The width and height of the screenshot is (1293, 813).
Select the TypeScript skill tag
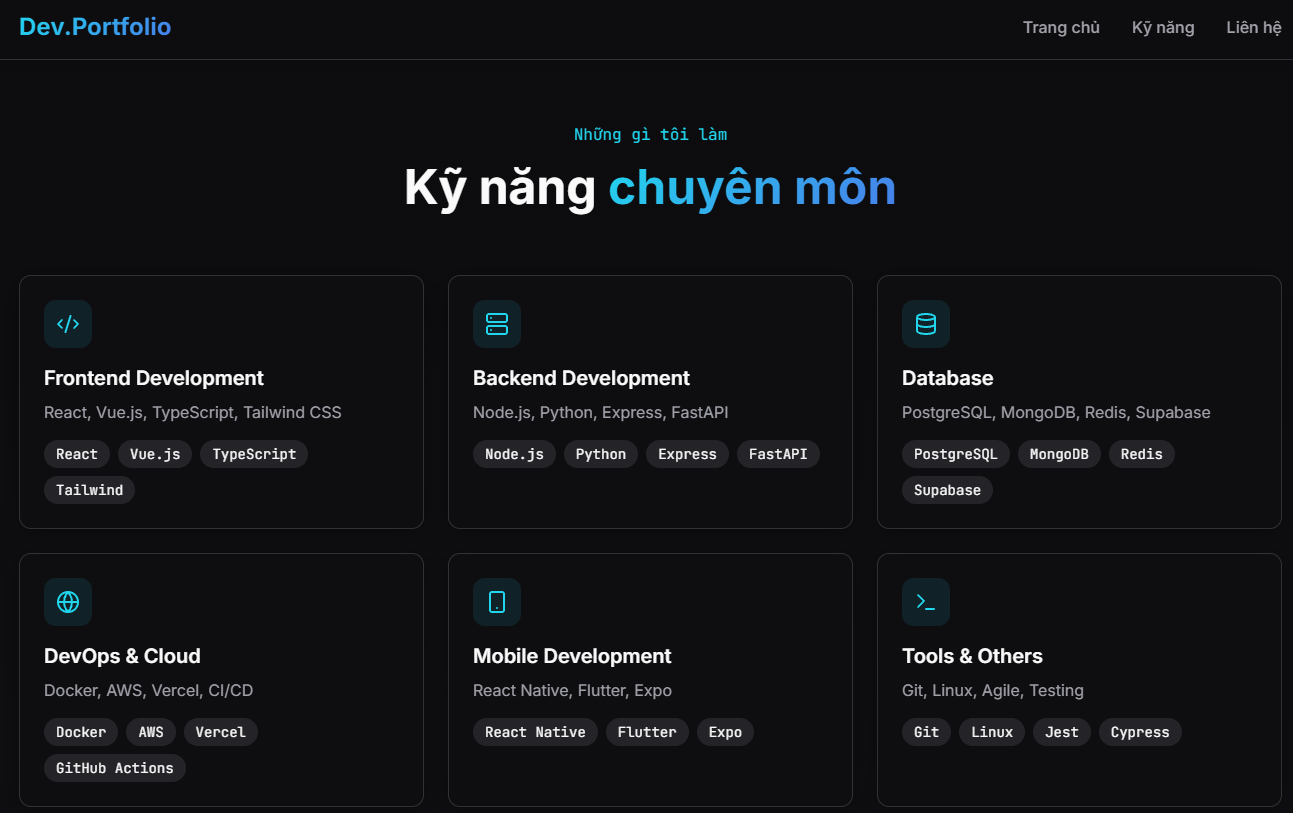(253, 453)
